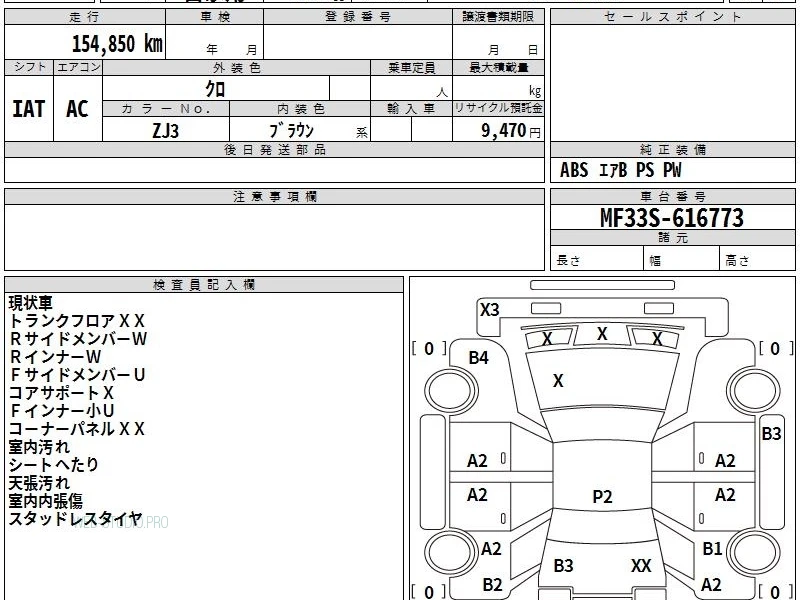Screen dimensions: 800x600
Task: Click the セールスポイント header
Action: pyautogui.click(x=672, y=17)
